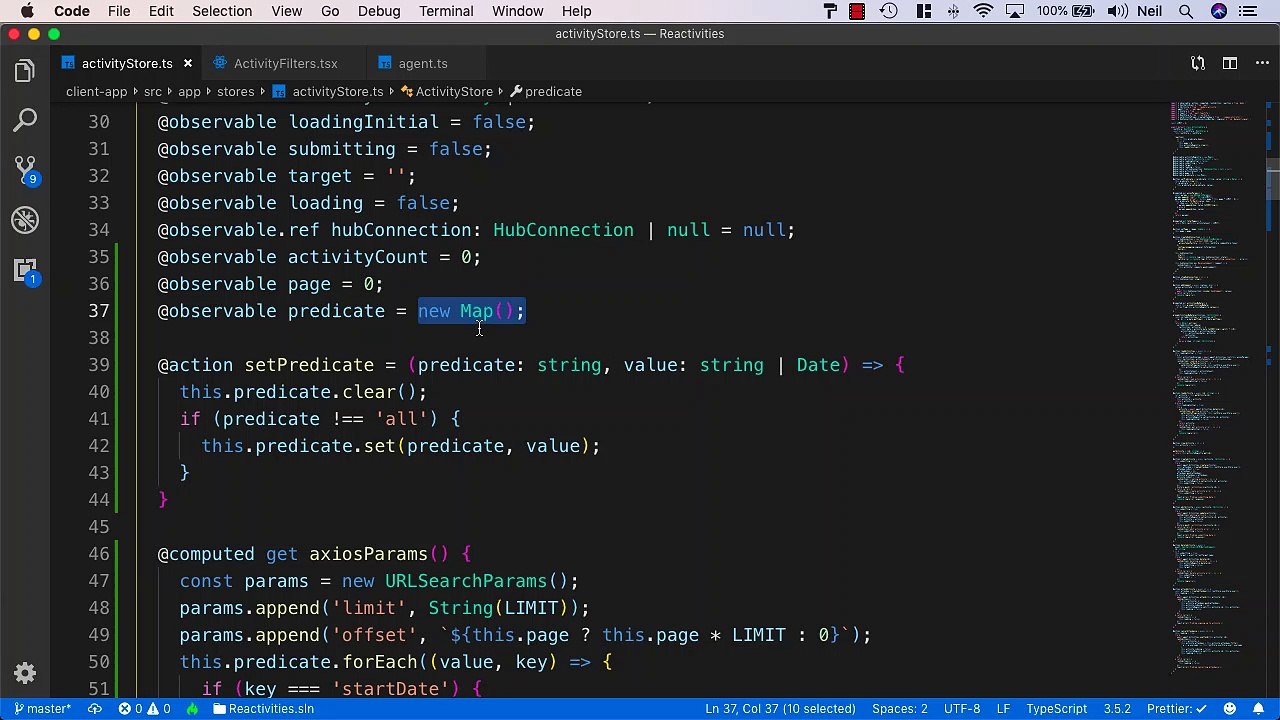Open the Debug view icon
This screenshot has height=720, width=1280.
(25, 220)
